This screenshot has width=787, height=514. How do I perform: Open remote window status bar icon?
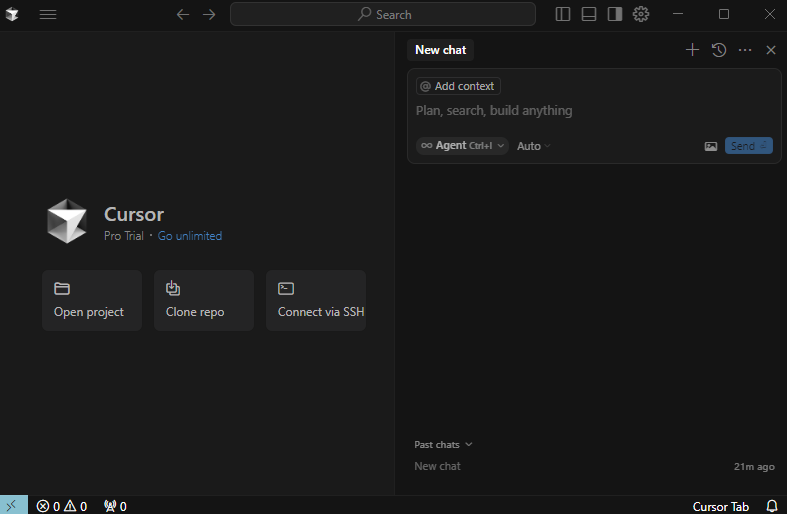14,505
